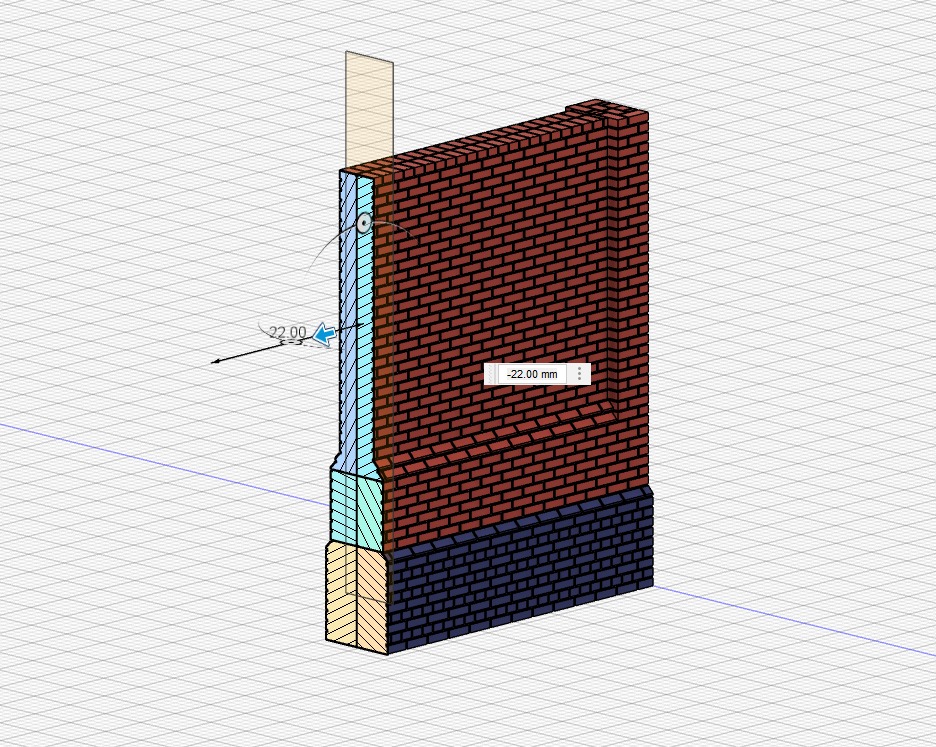Click the grip handle of the distance input box
This screenshot has width=936, height=747.
coord(491,374)
